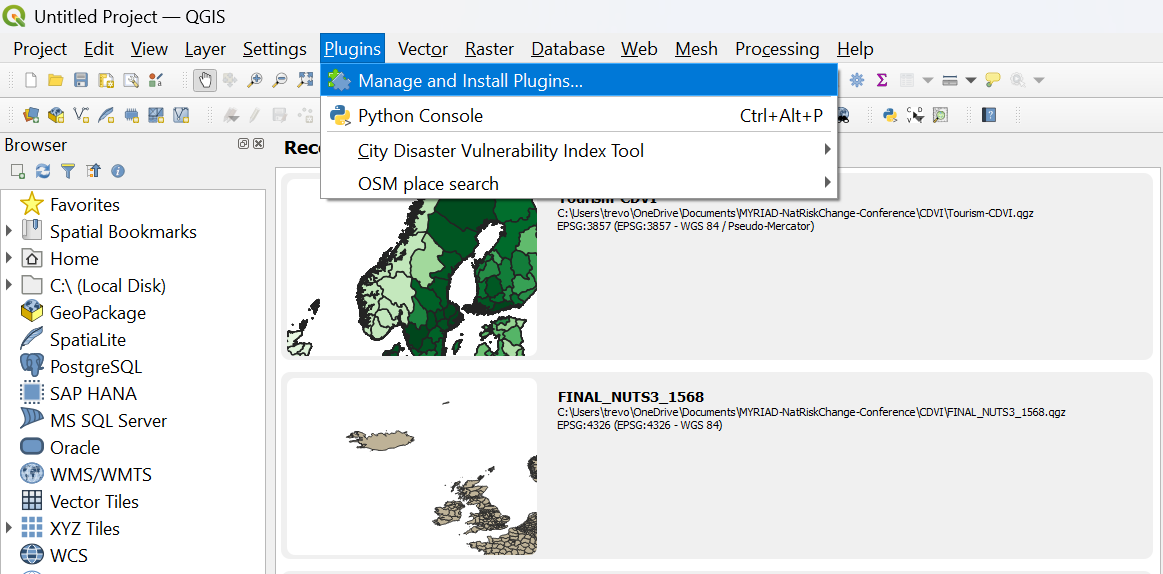The height and width of the screenshot is (574, 1163).
Task: Open the Measure tool dropdown arrow
Action: click(970, 80)
